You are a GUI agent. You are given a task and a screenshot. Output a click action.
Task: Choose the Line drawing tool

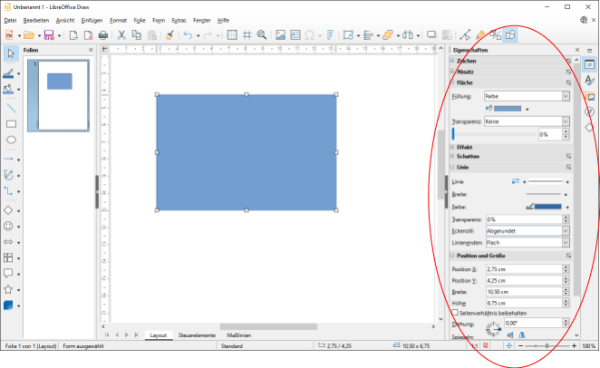coord(11,108)
